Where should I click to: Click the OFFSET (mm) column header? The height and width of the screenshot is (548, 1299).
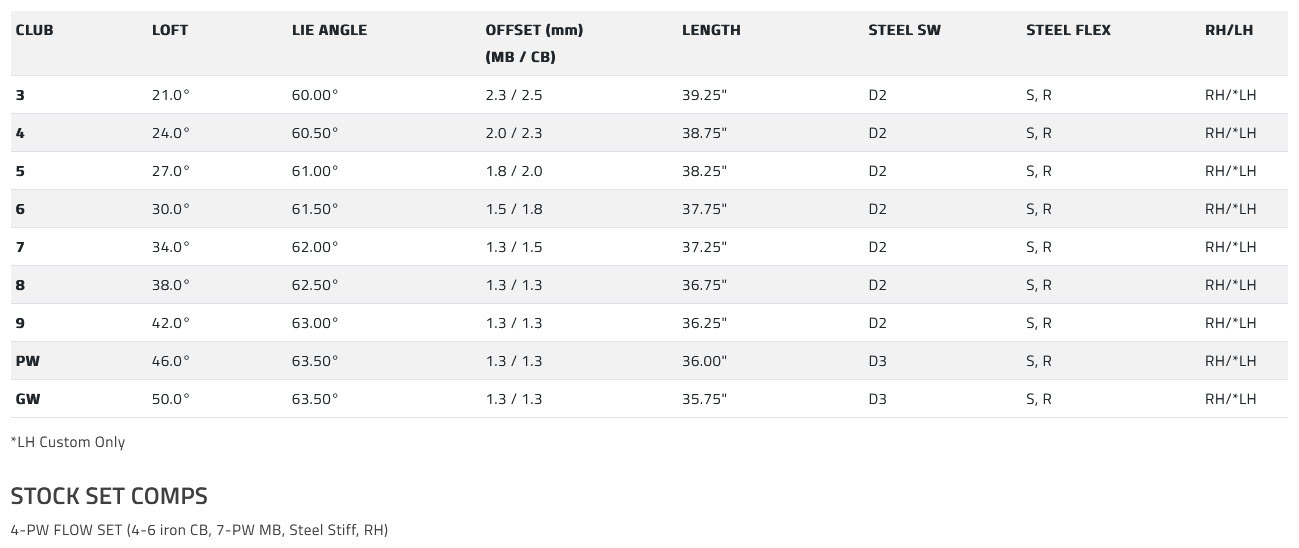point(534,30)
